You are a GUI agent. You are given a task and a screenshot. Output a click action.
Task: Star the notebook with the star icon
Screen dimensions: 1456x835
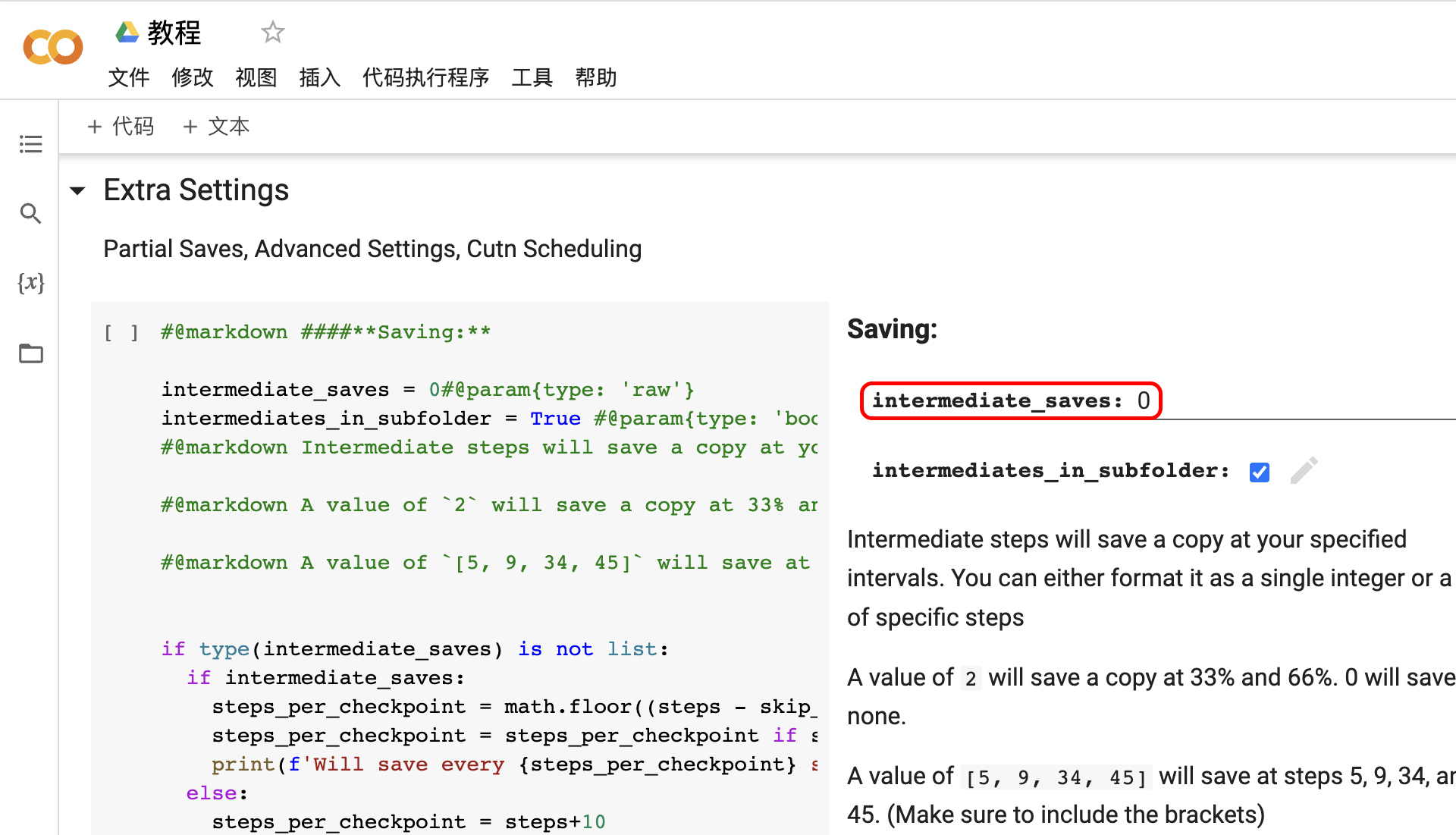click(x=272, y=33)
